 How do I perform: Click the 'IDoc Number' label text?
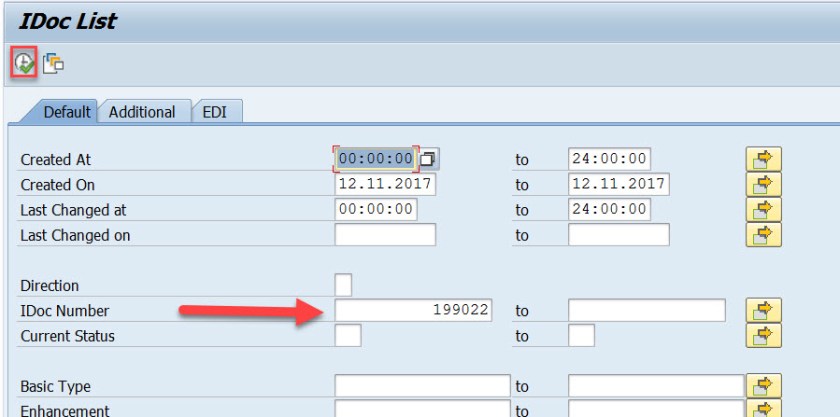point(65,311)
